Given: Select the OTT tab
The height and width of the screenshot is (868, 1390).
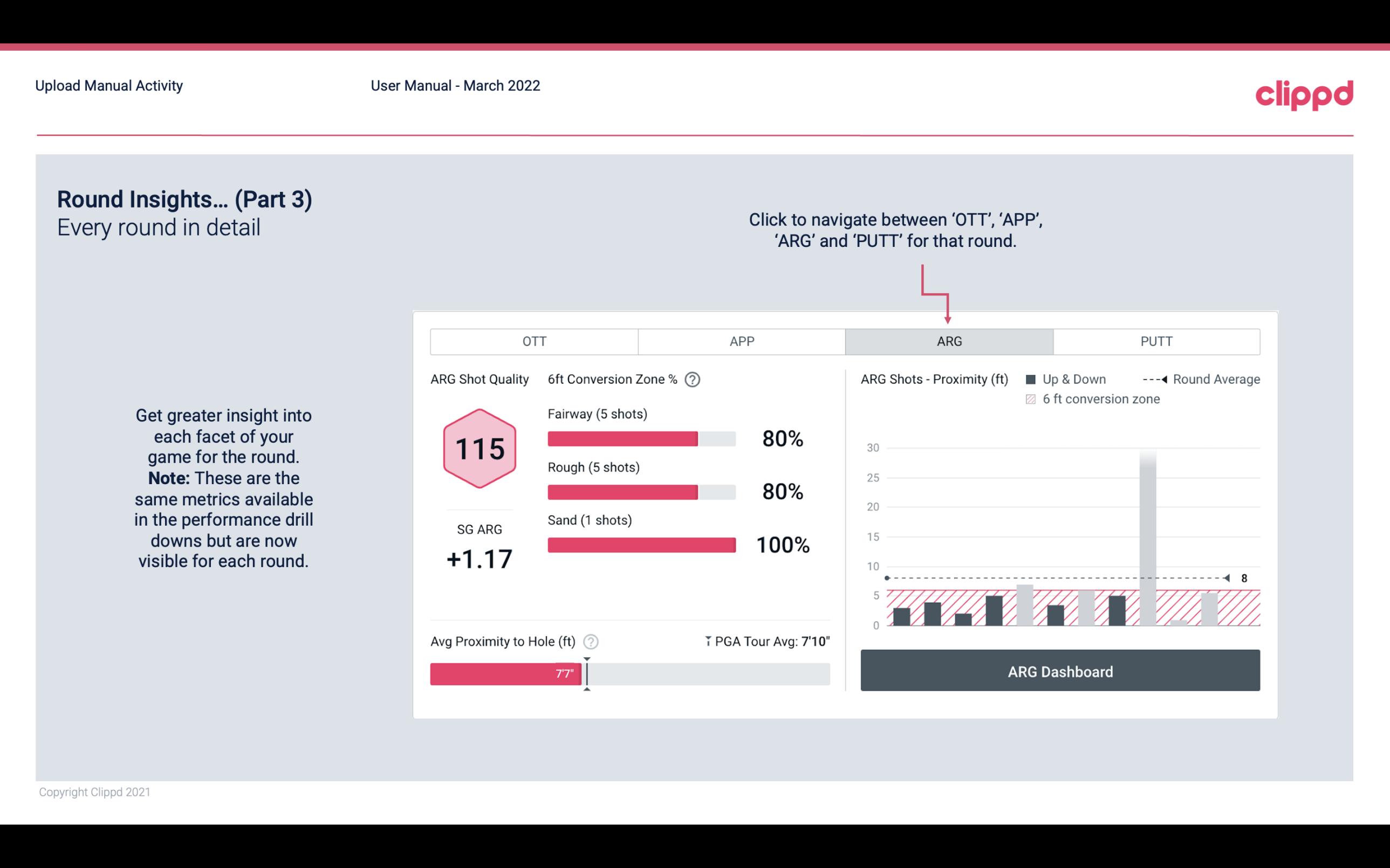Looking at the screenshot, I should pos(533,341).
